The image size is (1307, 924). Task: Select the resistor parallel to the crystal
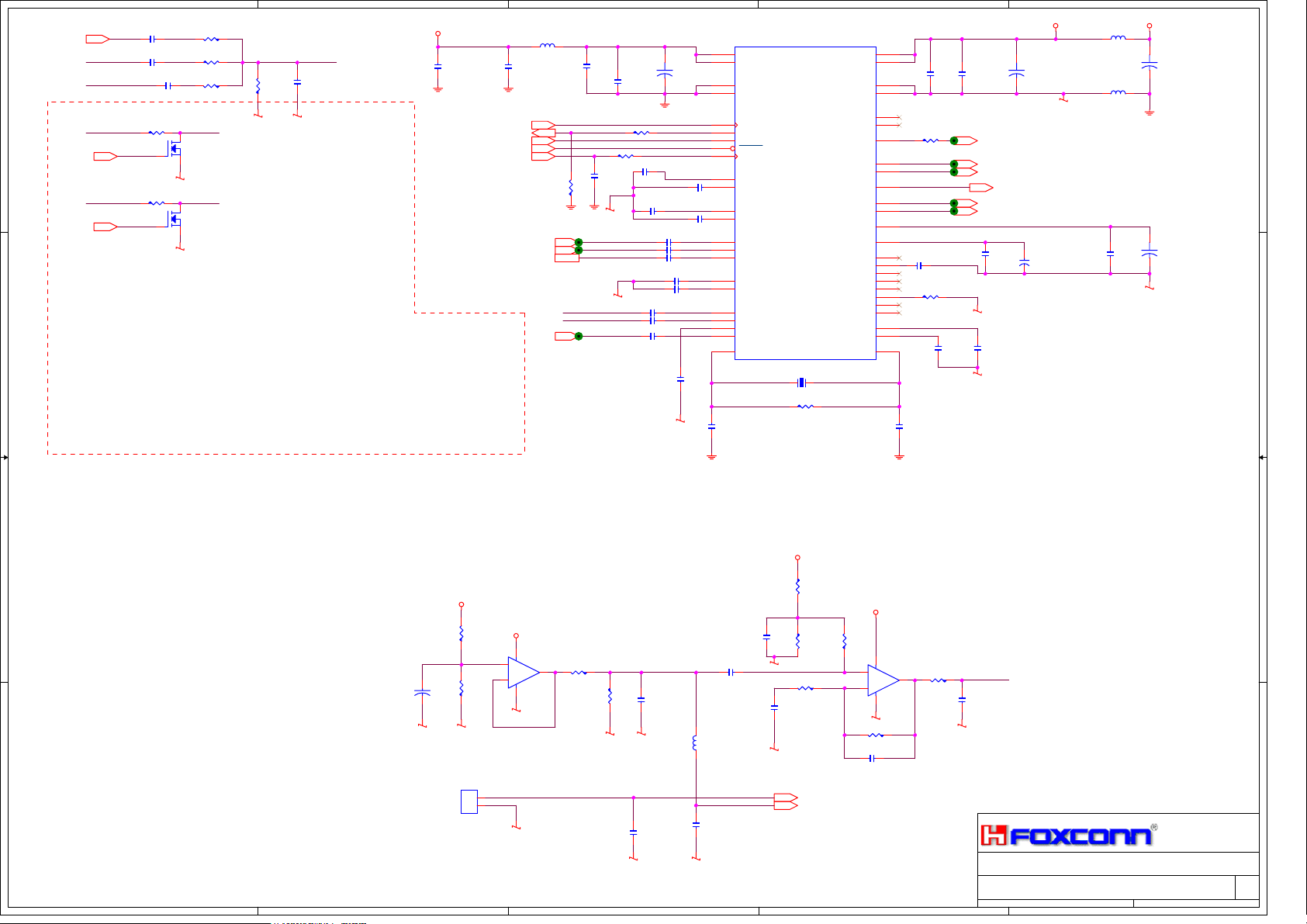click(805, 407)
